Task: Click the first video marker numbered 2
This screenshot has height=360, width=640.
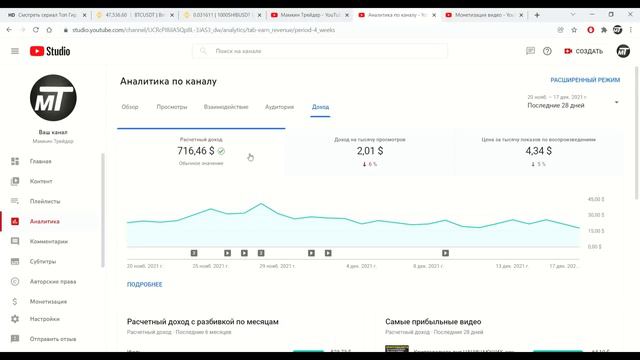Action: 194,253
